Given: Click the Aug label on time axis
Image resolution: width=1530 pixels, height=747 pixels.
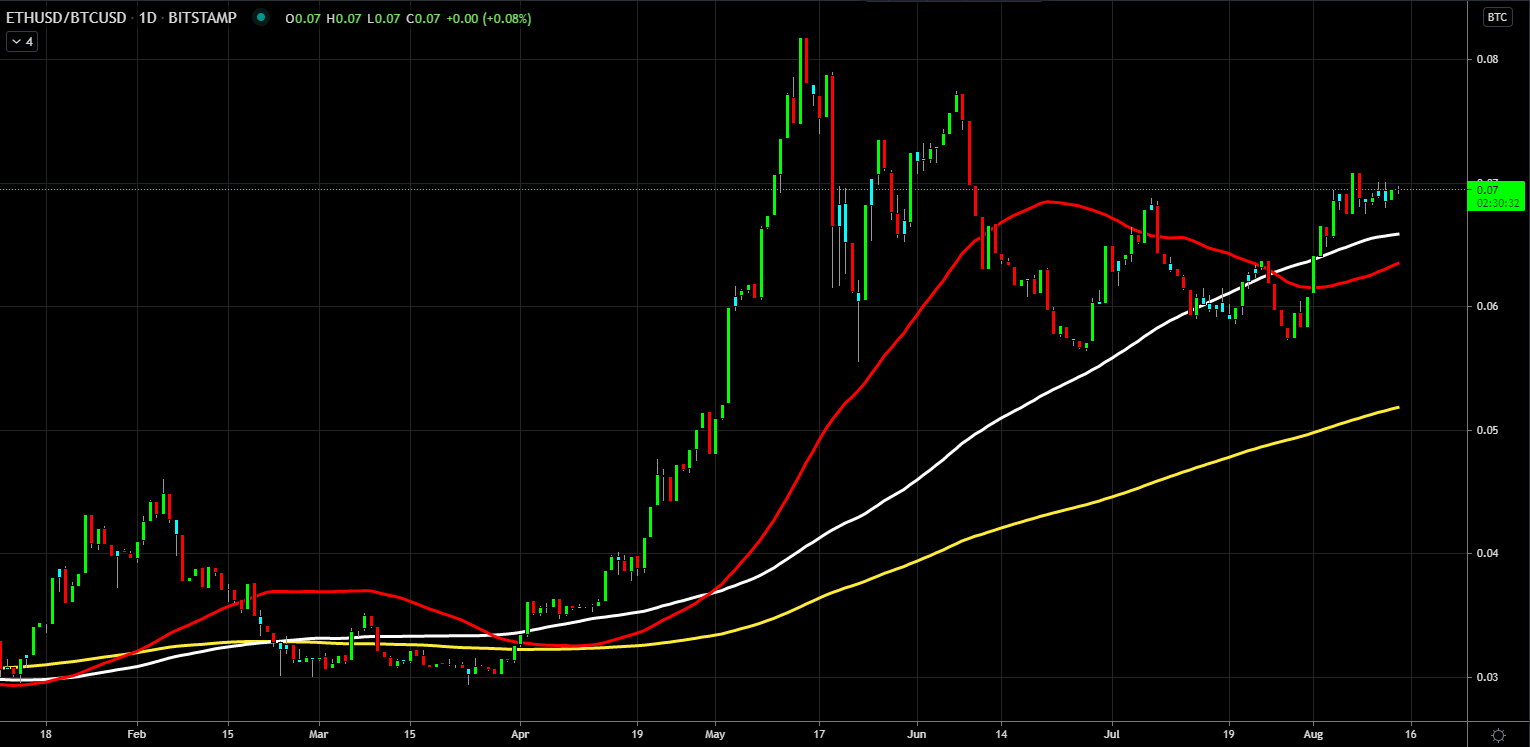Looking at the screenshot, I should [x=1316, y=733].
